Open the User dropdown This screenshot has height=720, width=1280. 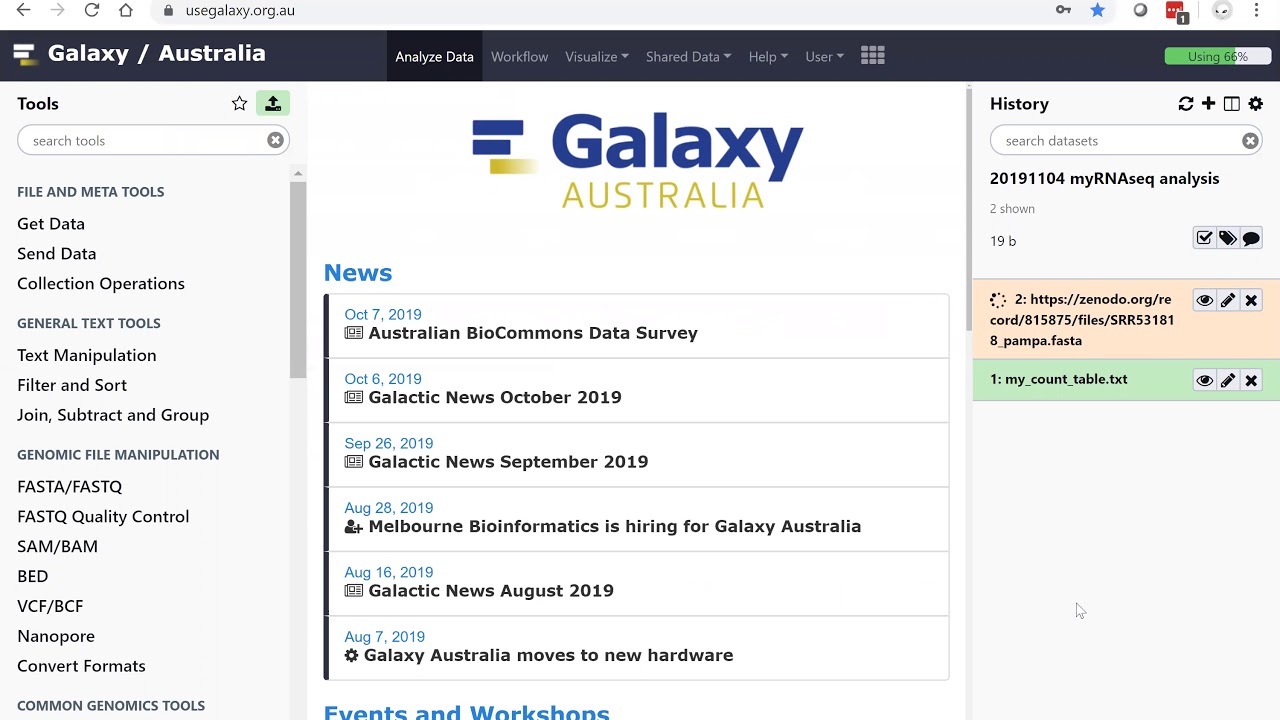click(x=825, y=57)
